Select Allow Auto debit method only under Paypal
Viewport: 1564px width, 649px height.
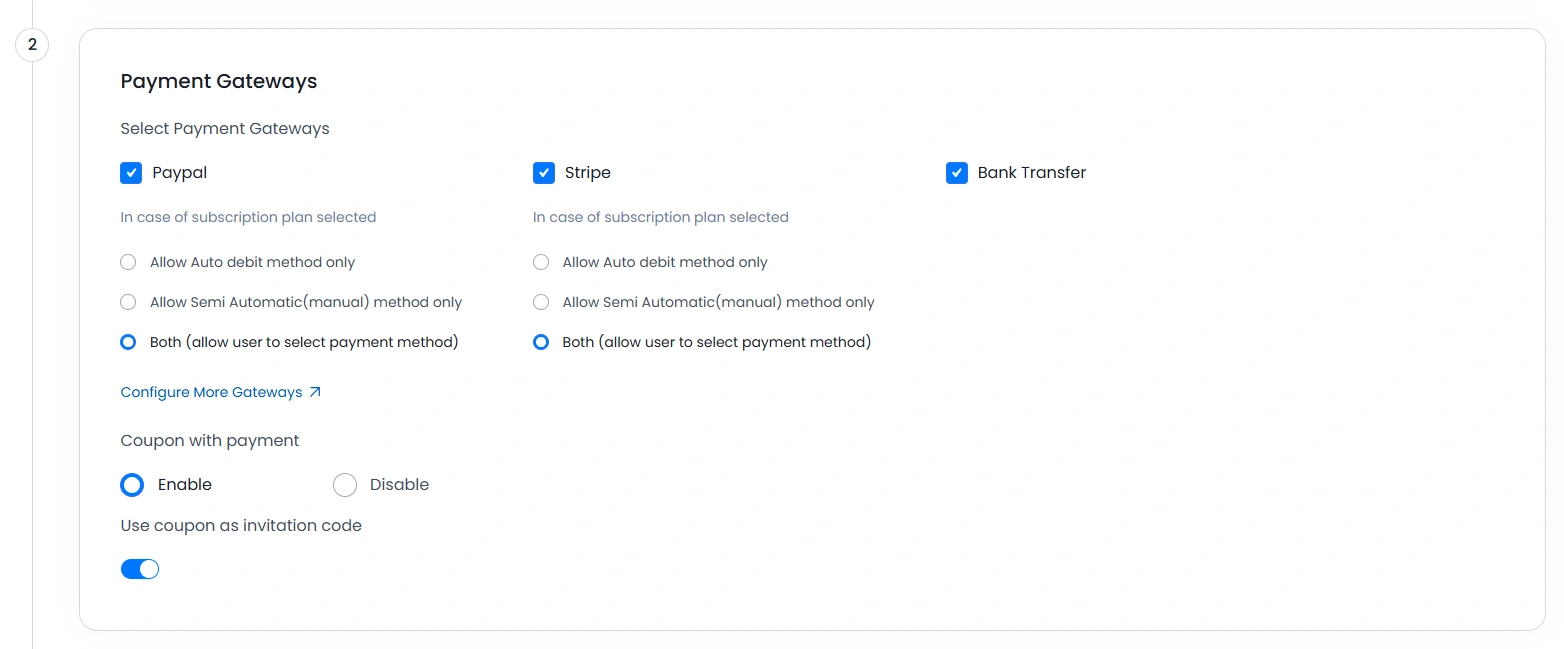point(128,262)
